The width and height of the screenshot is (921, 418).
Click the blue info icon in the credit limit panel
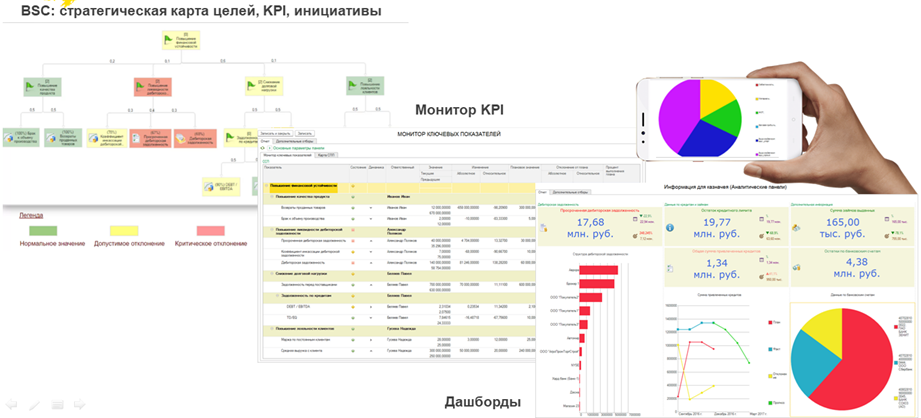tap(670, 227)
